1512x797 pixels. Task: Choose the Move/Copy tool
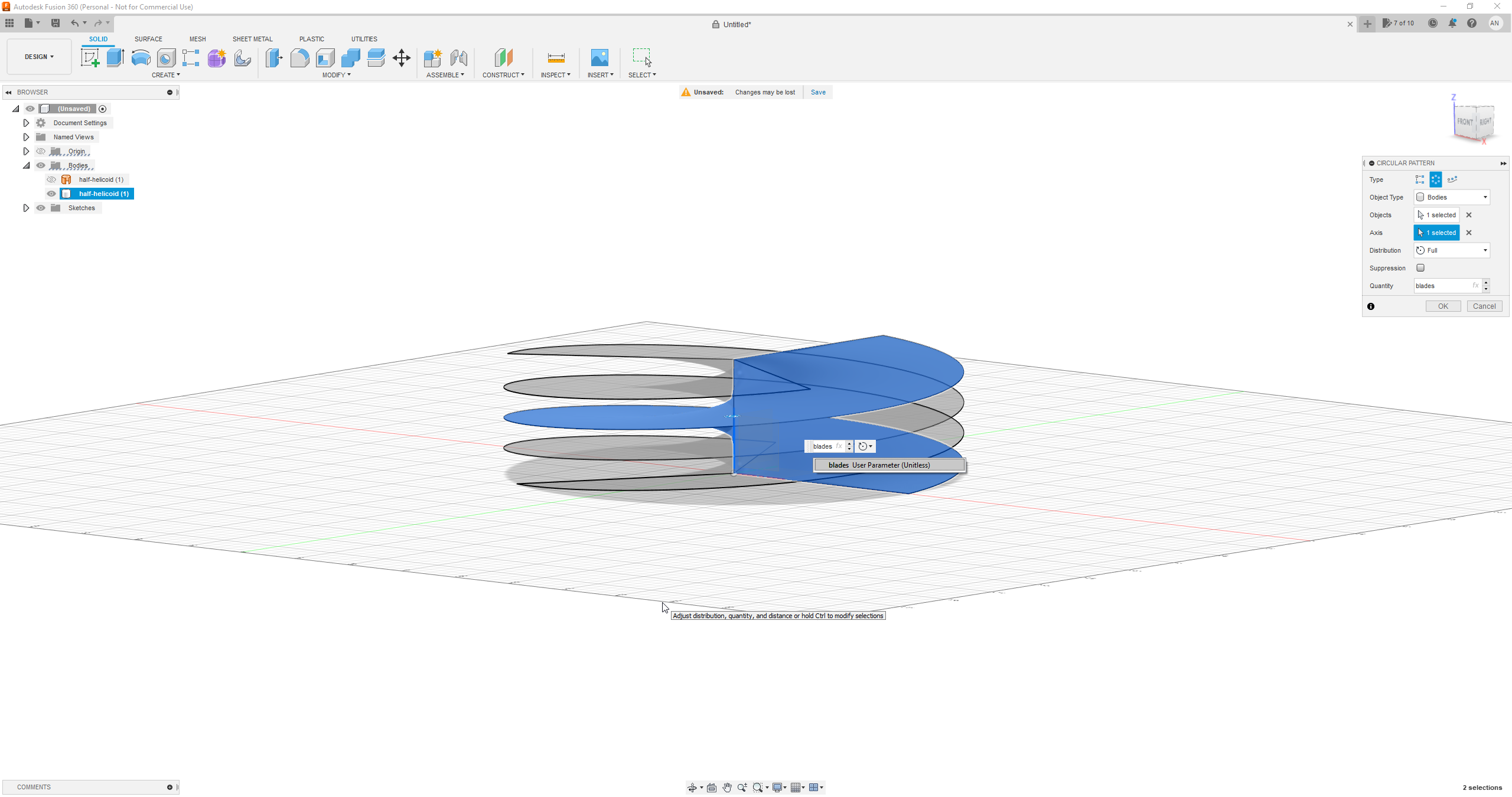(401, 58)
